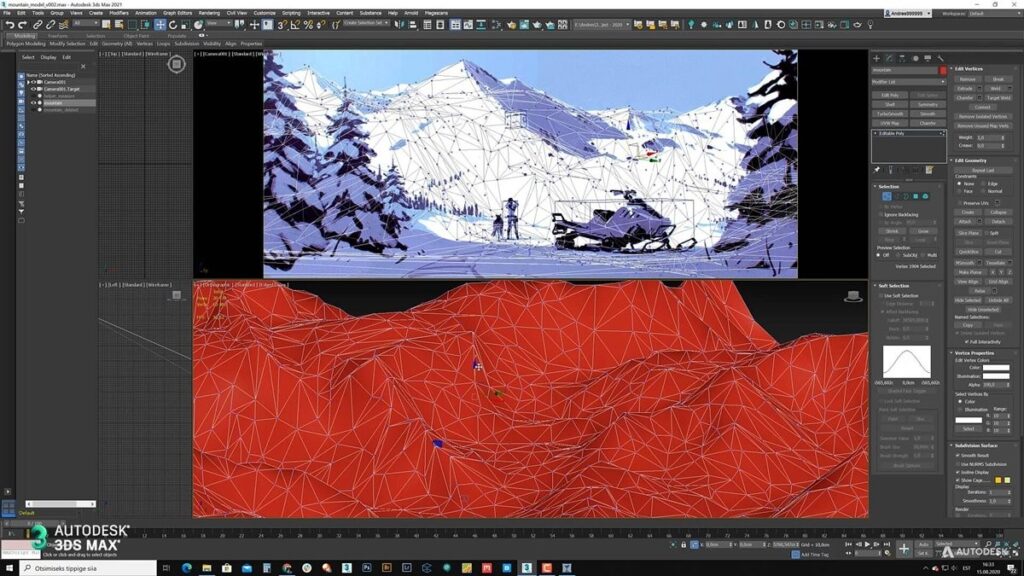Open the Modify command panel tab
Screen dimensions: 1024x576
click(889, 58)
